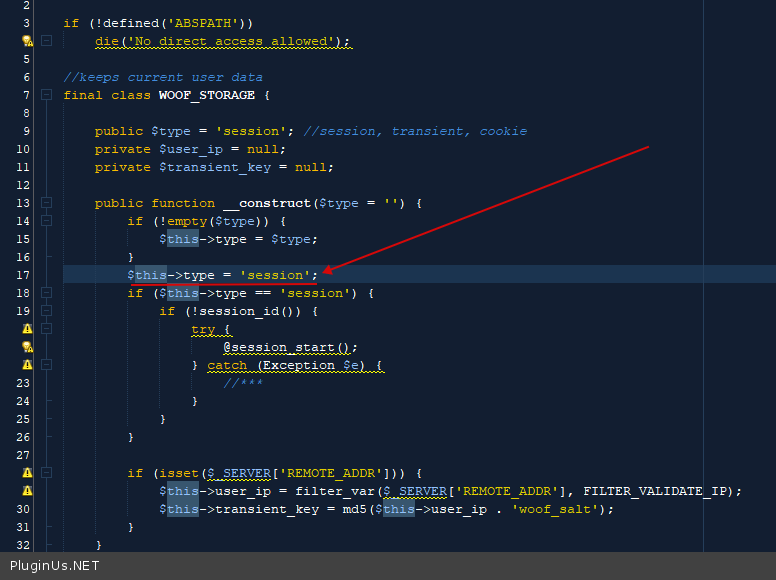
Task: Collapse the if $this->type == 'session' block
Action: click(x=46, y=293)
